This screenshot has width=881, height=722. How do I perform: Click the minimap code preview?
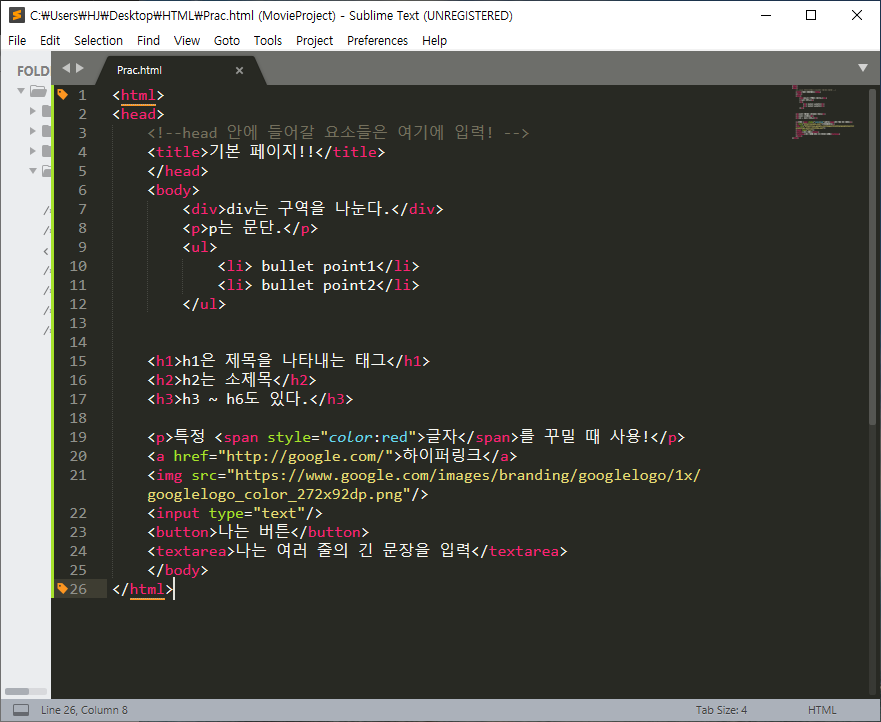point(823,112)
